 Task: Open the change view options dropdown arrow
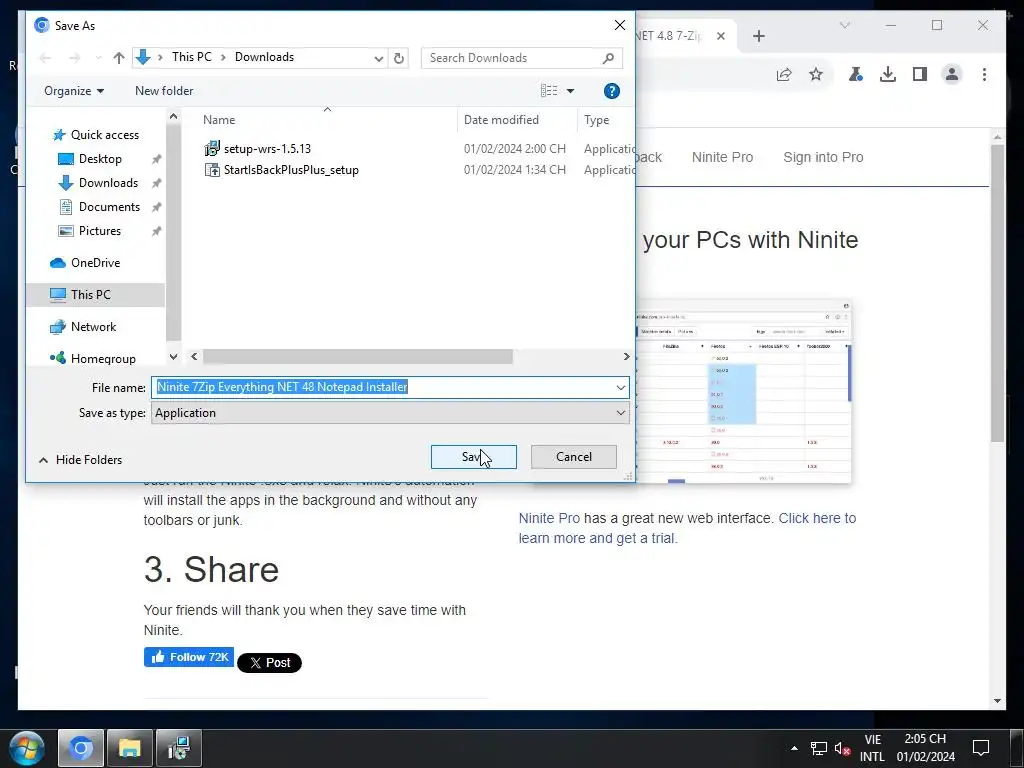570,91
